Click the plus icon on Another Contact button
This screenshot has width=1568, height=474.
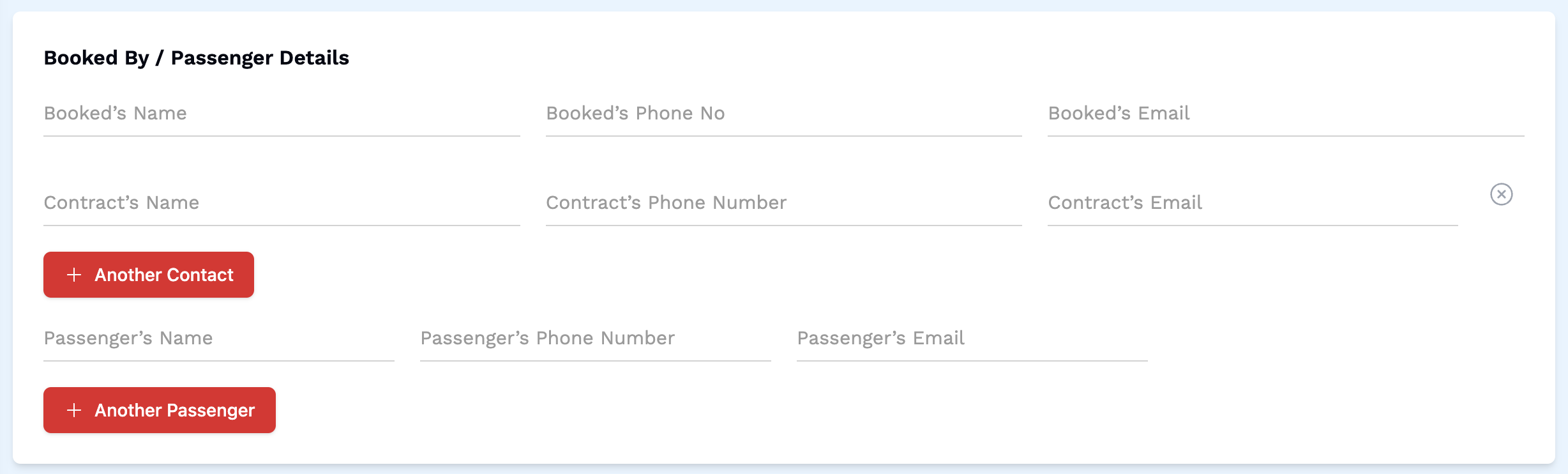[x=75, y=275]
